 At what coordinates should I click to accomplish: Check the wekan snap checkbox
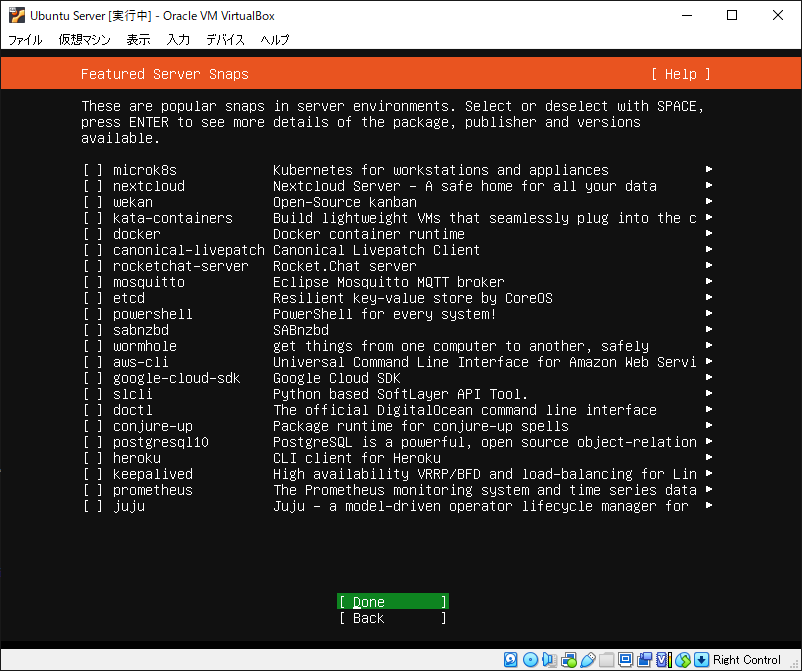pos(93,202)
